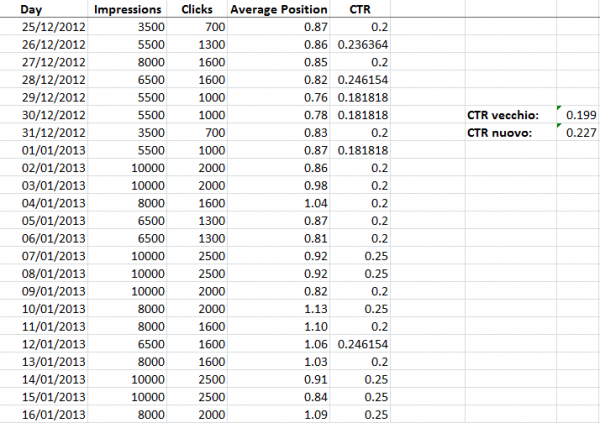The width and height of the screenshot is (600, 423).
Task: Click Clicks 2500 on 07/01/2013 row
Action: 197,256
